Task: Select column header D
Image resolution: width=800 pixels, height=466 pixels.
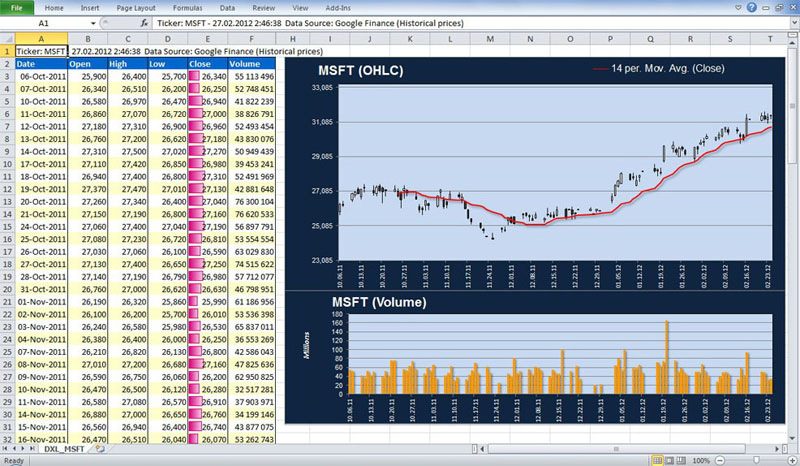Action: coord(167,39)
